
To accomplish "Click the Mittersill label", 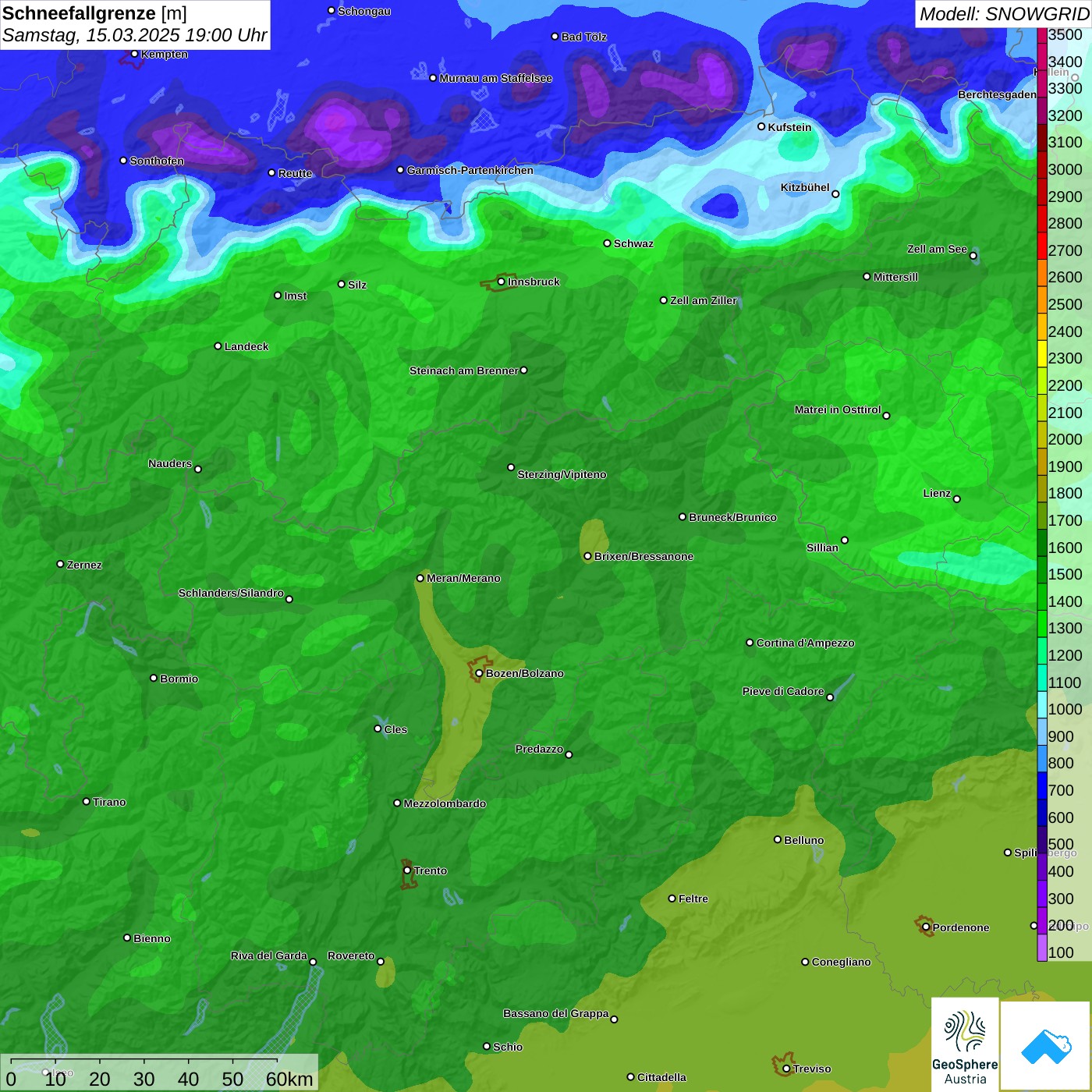I will (x=895, y=277).
